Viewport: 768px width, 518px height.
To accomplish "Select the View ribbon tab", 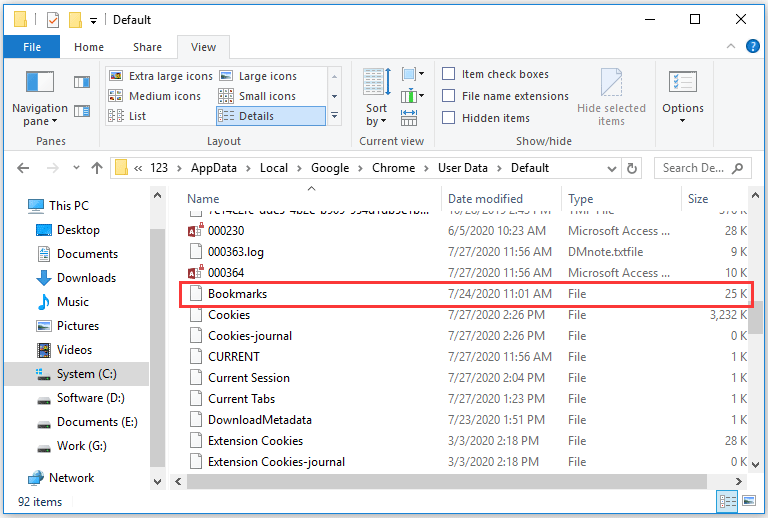I will coord(203,47).
